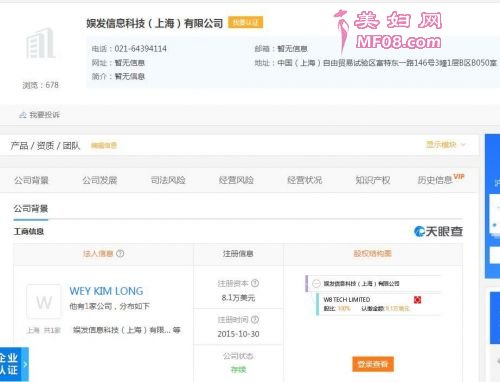Click the orange 登录查看 button

click(x=373, y=364)
